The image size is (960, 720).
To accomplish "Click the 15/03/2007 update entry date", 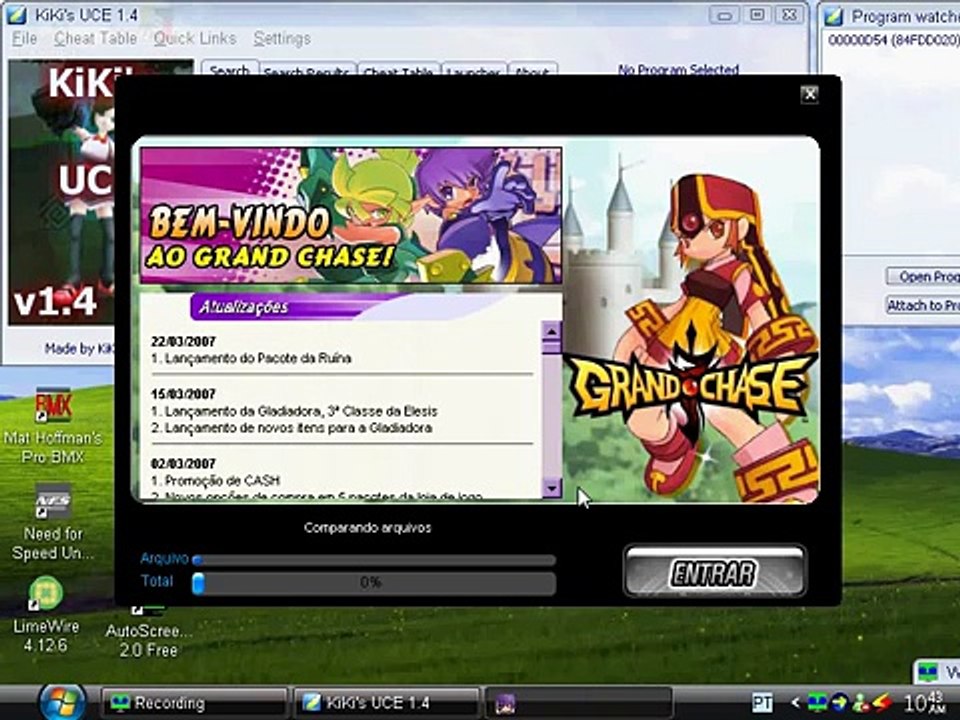I will 183,394.
